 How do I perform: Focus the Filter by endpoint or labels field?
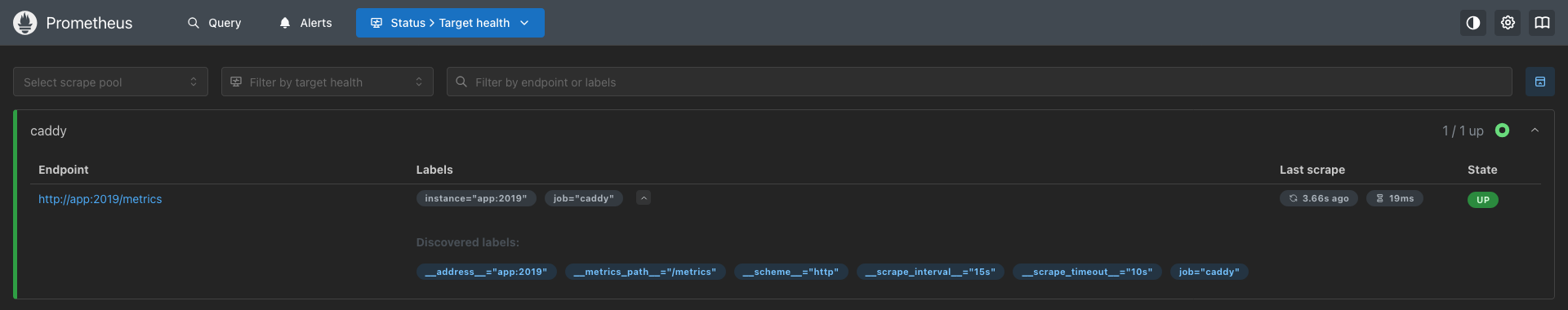979,82
